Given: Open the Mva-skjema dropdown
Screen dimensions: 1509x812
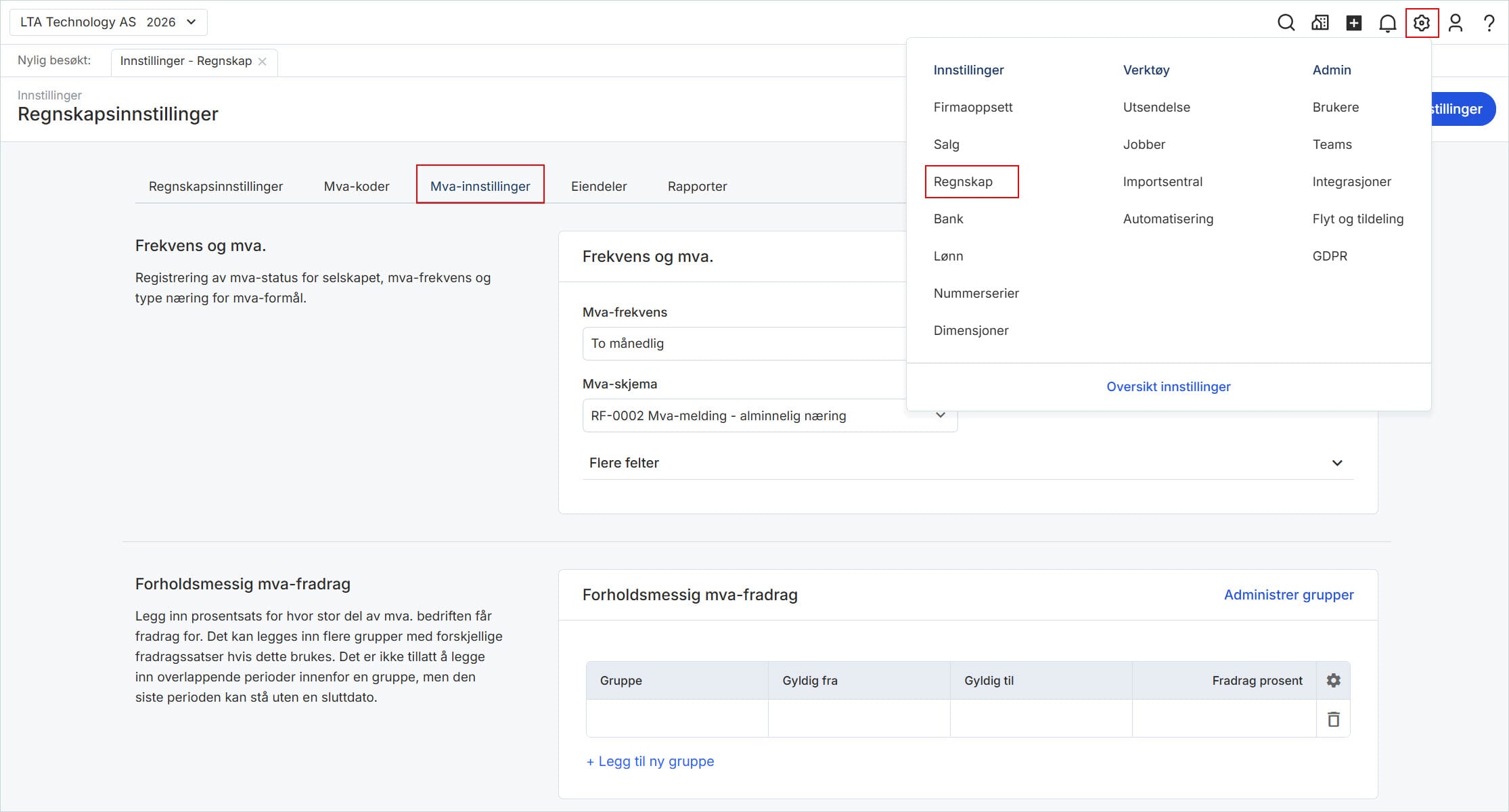Looking at the screenshot, I should click(769, 415).
